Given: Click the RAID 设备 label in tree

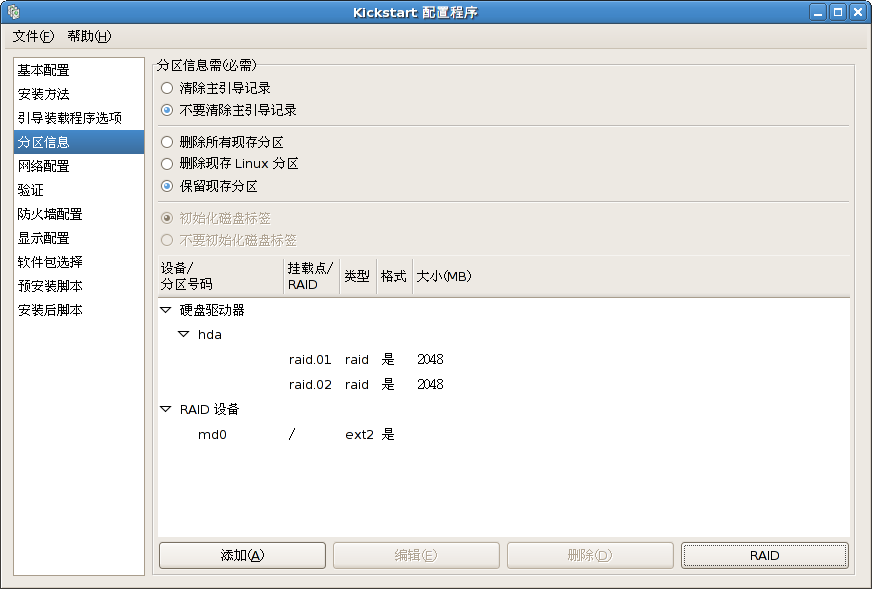Looking at the screenshot, I should pyautogui.click(x=209, y=409).
